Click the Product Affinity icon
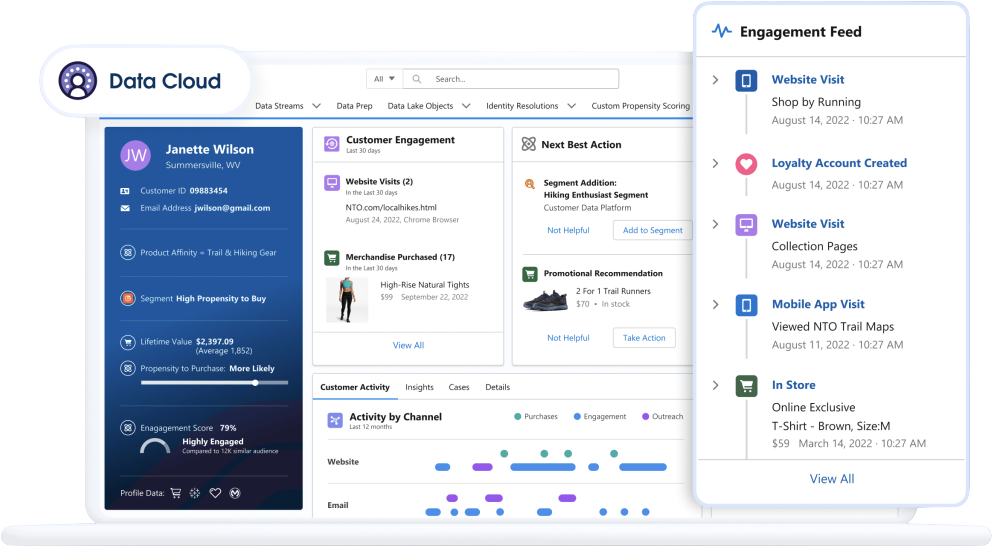 [128, 252]
